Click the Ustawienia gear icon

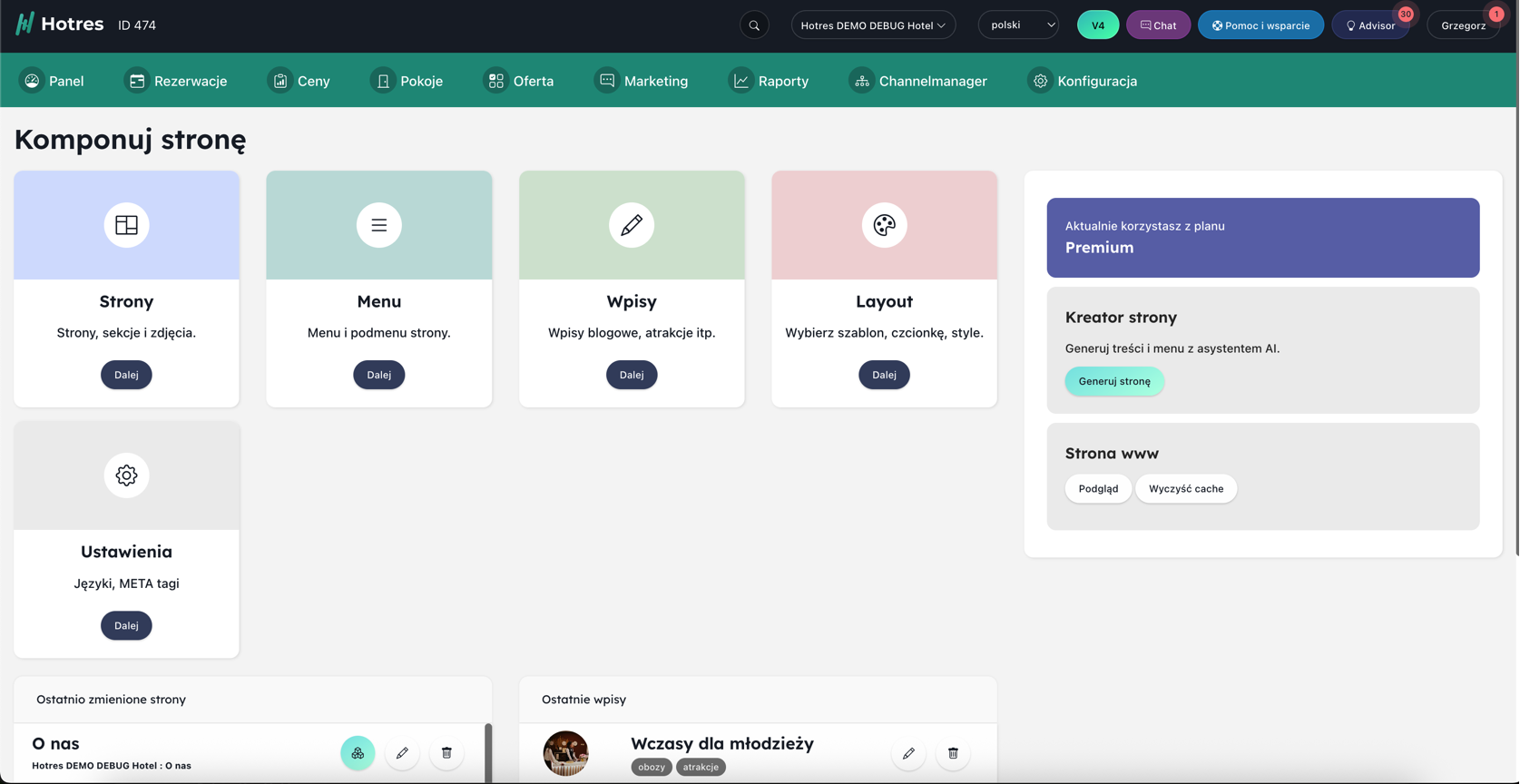pos(126,475)
